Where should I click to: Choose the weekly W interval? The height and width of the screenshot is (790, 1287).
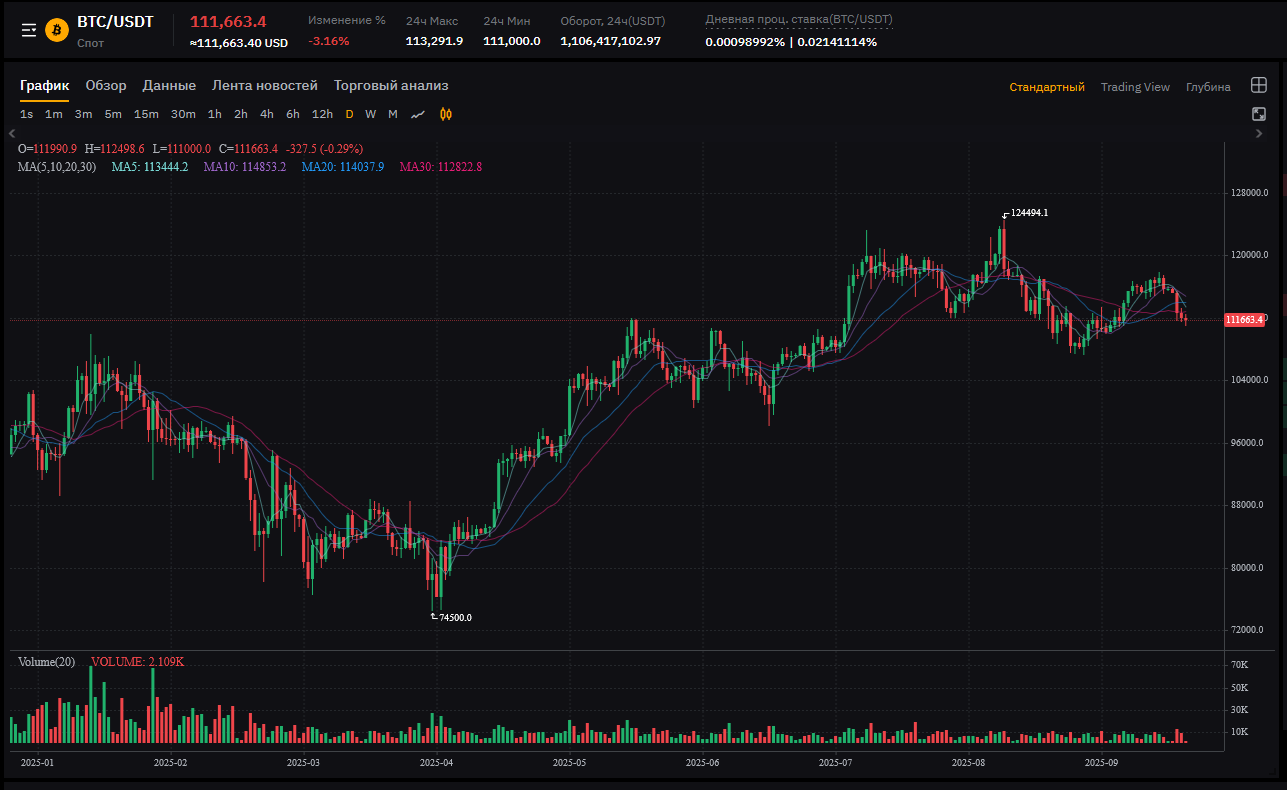click(370, 114)
